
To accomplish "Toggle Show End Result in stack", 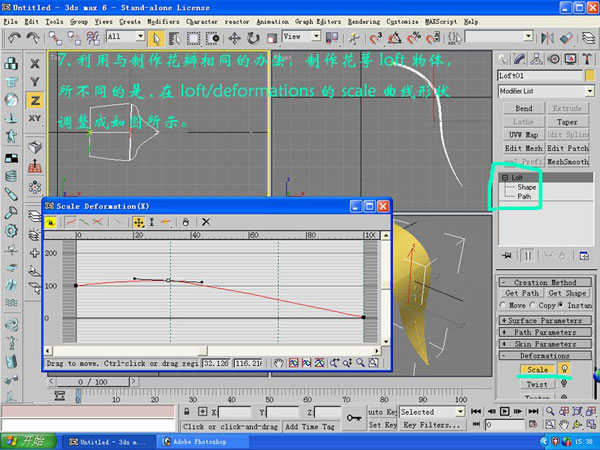I will pos(528,256).
